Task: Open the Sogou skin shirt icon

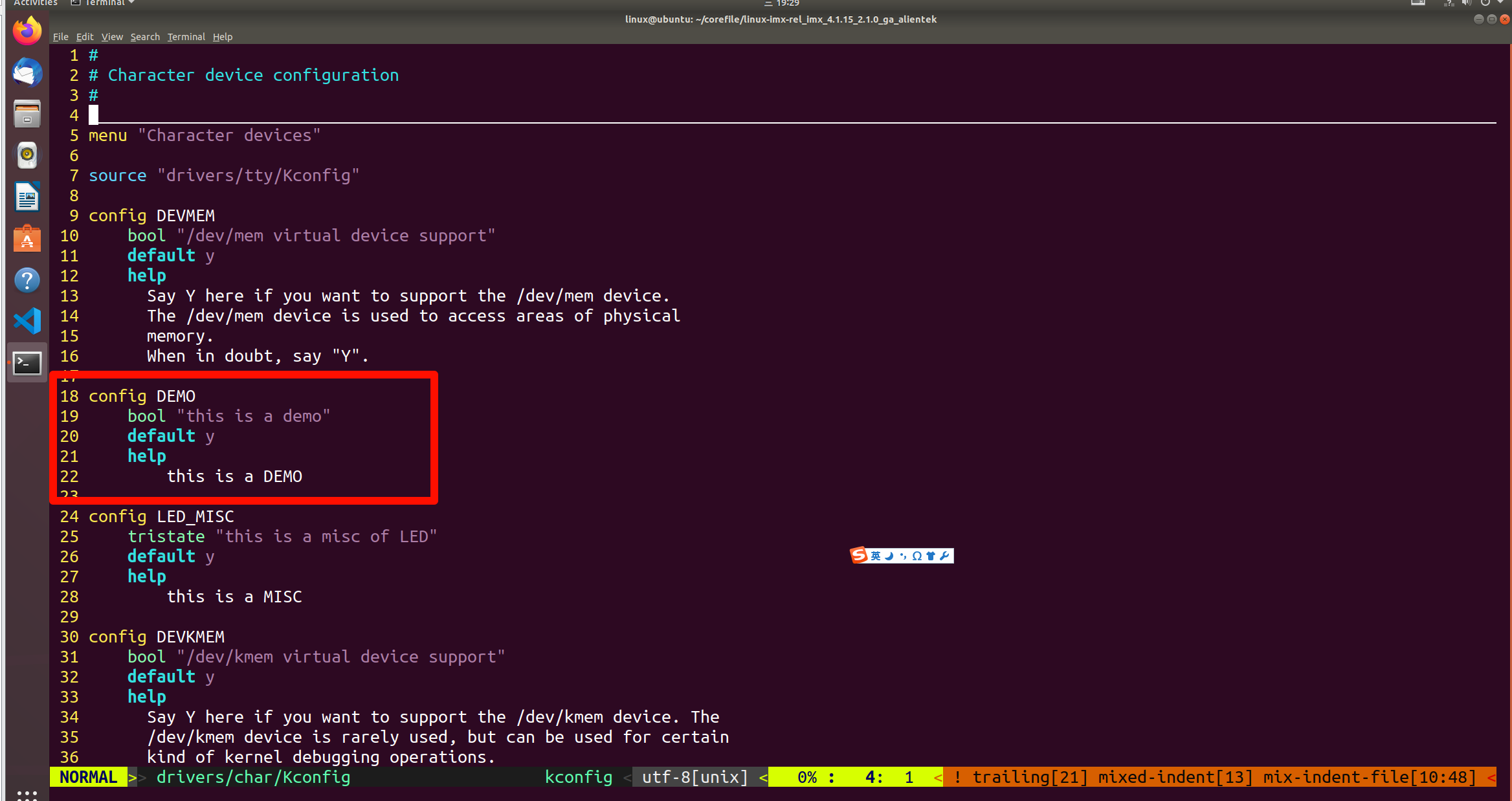Action: click(931, 556)
